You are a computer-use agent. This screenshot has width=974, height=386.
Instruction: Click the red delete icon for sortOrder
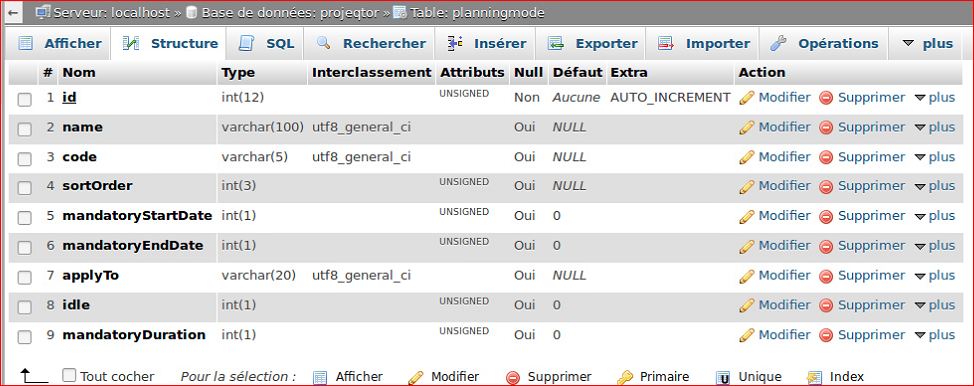(826, 186)
